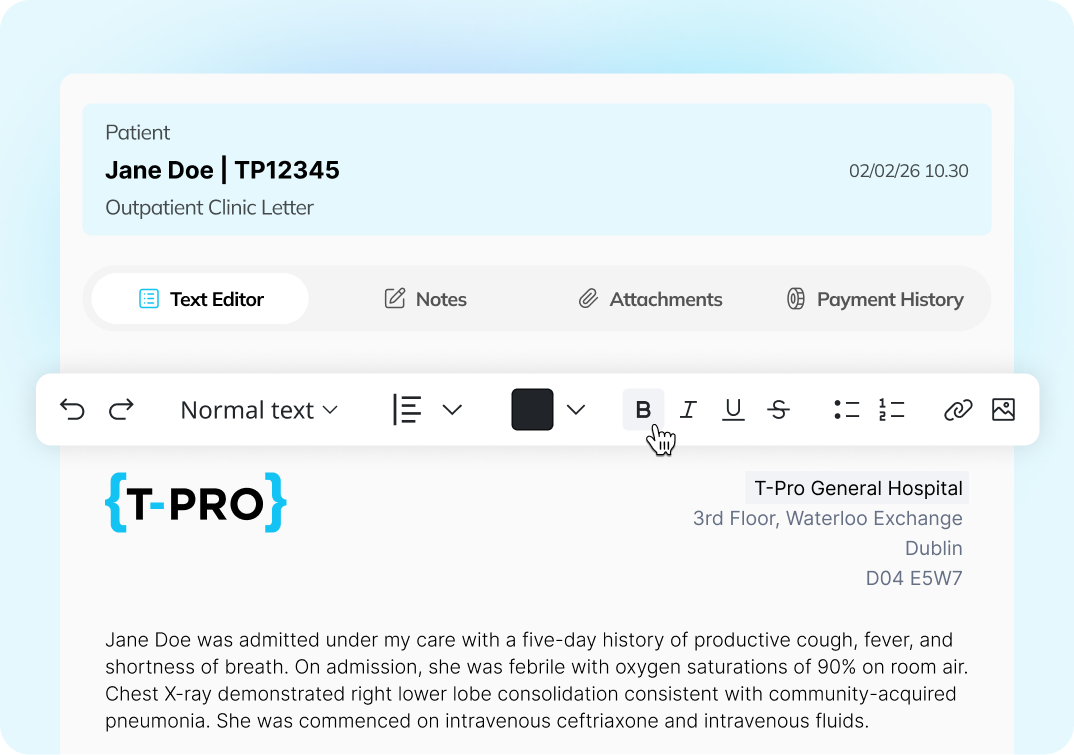The width and height of the screenshot is (1074, 755).
Task: Click the highlighted T-Pro General Hospital text
Action: (x=857, y=488)
